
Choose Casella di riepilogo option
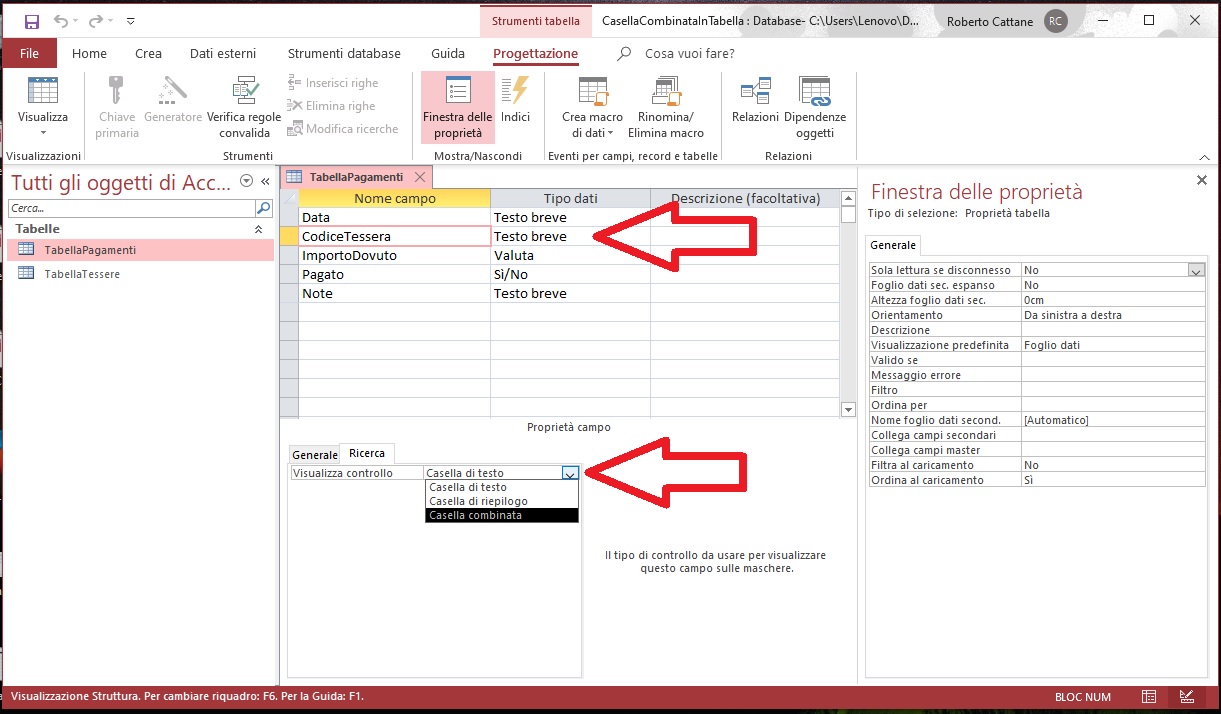point(502,501)
